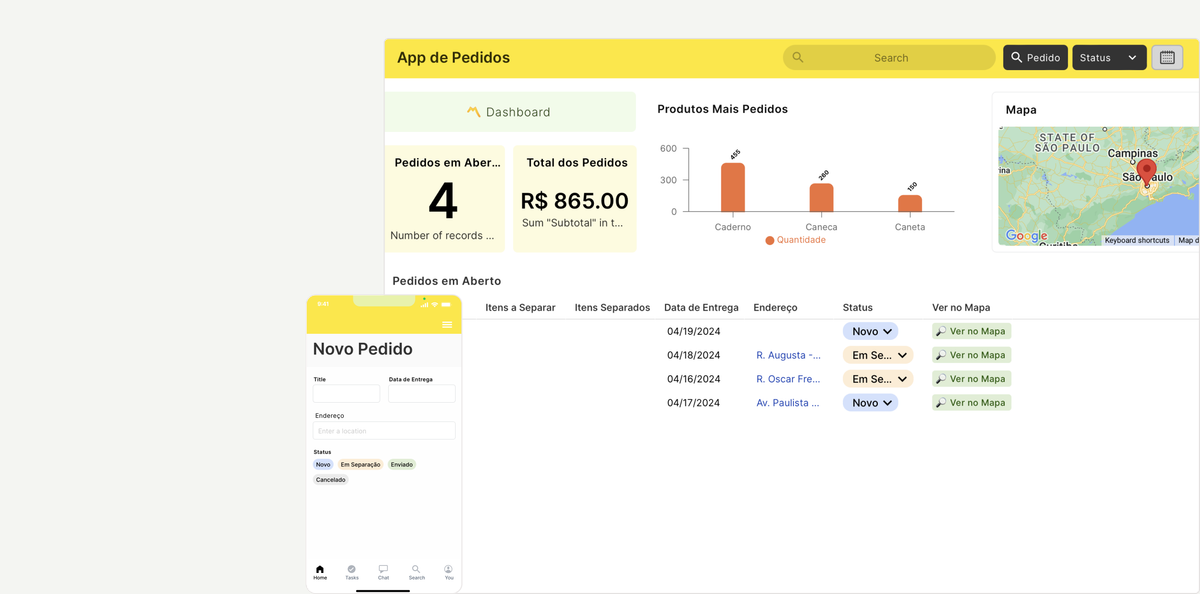
Task: Click the Pedido search button
Action: 1035,57
